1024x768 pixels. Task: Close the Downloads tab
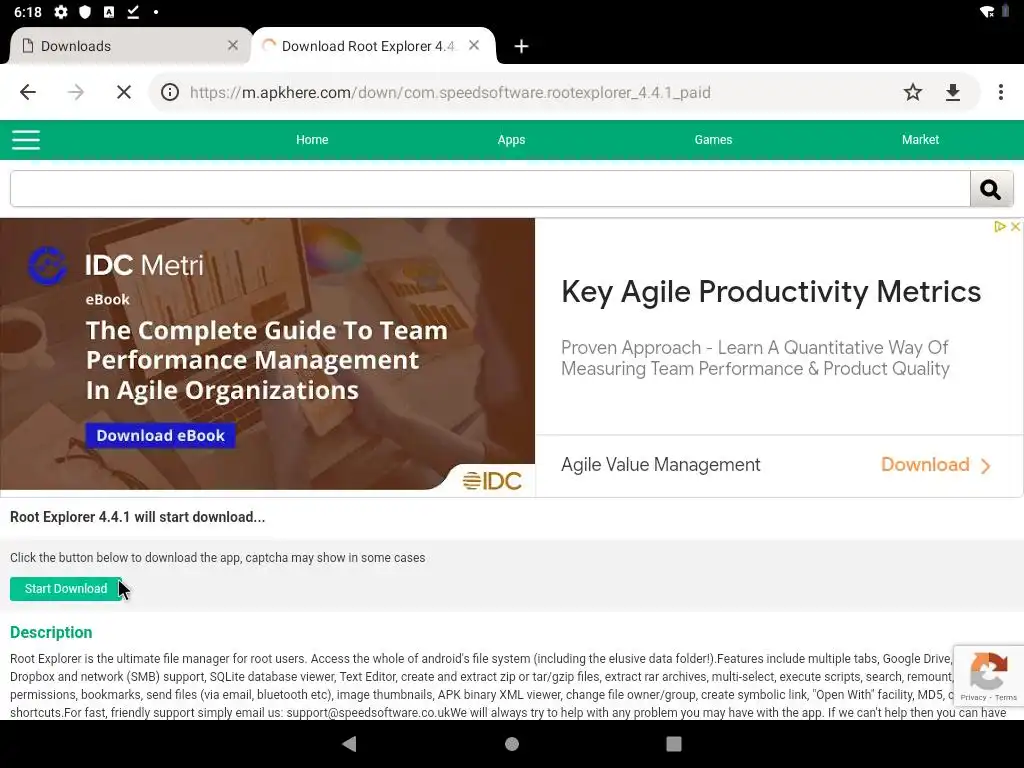coord(232,45)
